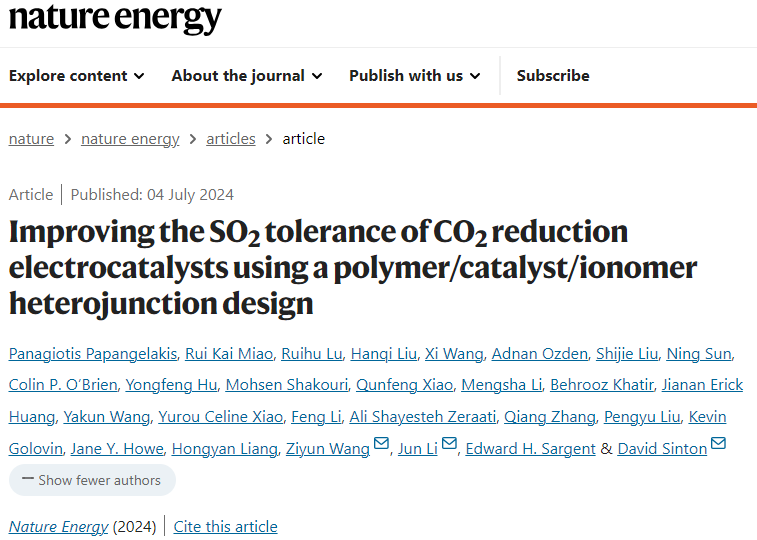
Task: Collapse list with Show fewer authors
Action: 92,480
